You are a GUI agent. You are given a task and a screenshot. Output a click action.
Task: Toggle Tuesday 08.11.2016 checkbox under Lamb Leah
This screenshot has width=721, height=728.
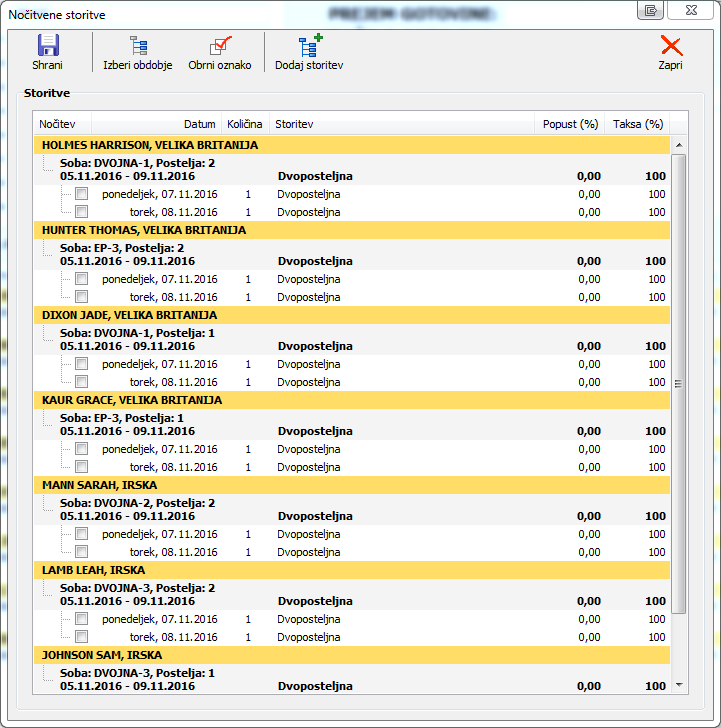click(81, 636)
